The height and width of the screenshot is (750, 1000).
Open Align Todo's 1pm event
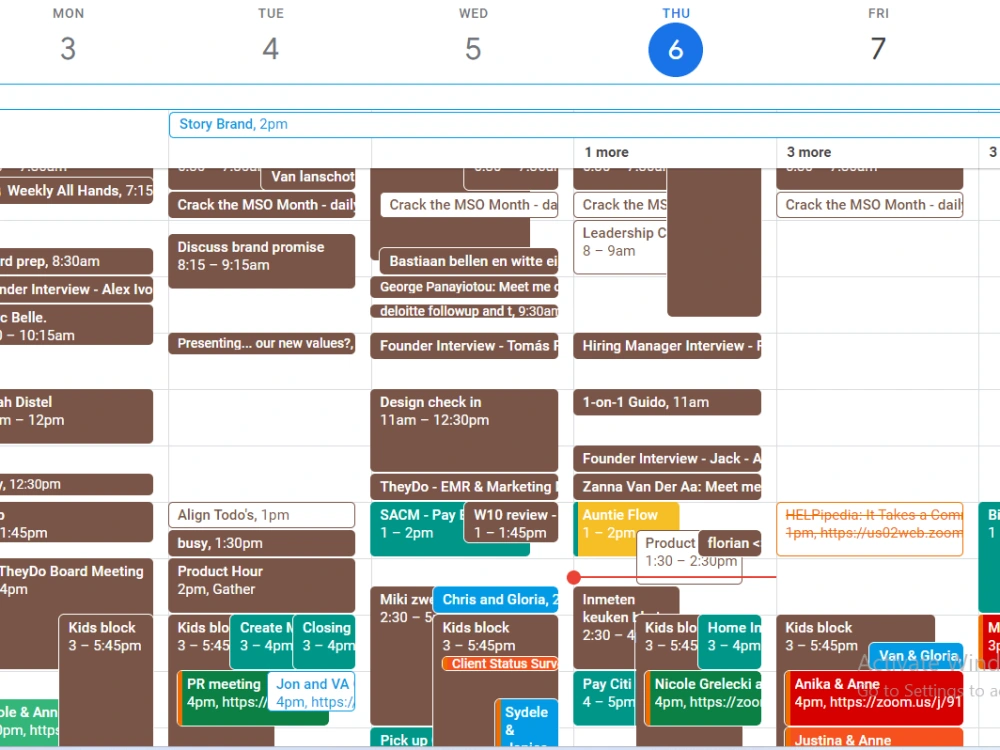click(x=261, y=515)
